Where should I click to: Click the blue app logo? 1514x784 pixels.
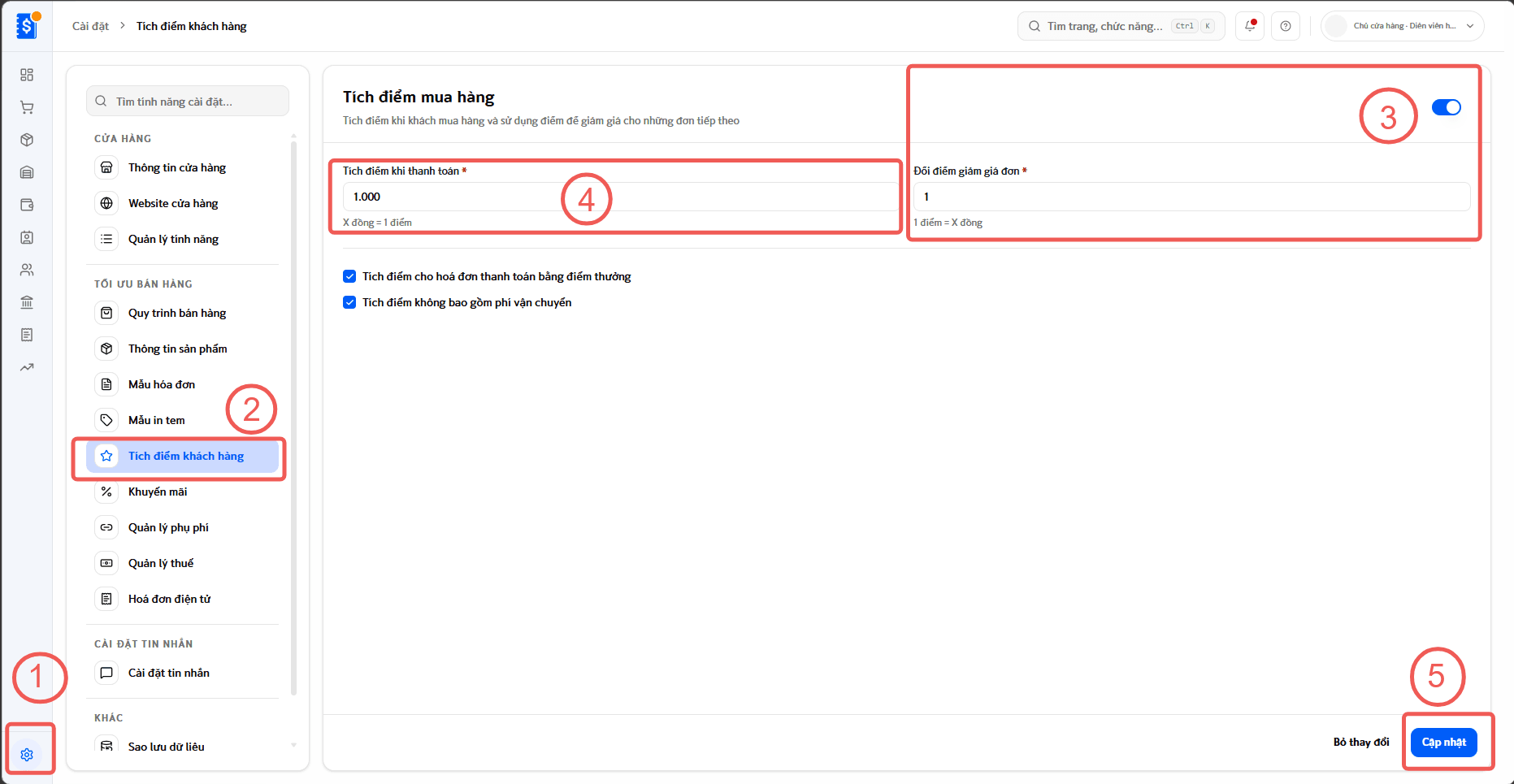point(27,26)
